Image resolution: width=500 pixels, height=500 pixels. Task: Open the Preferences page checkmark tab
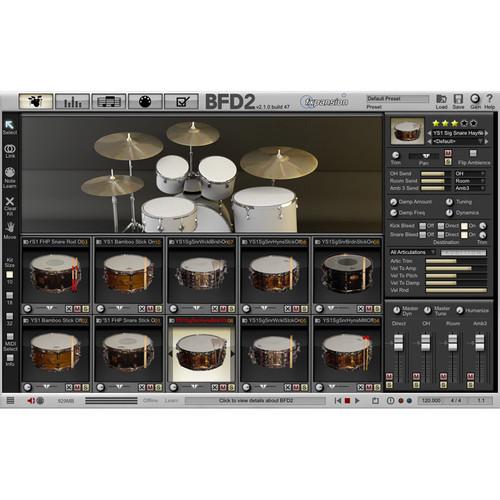tap(182, 101)
